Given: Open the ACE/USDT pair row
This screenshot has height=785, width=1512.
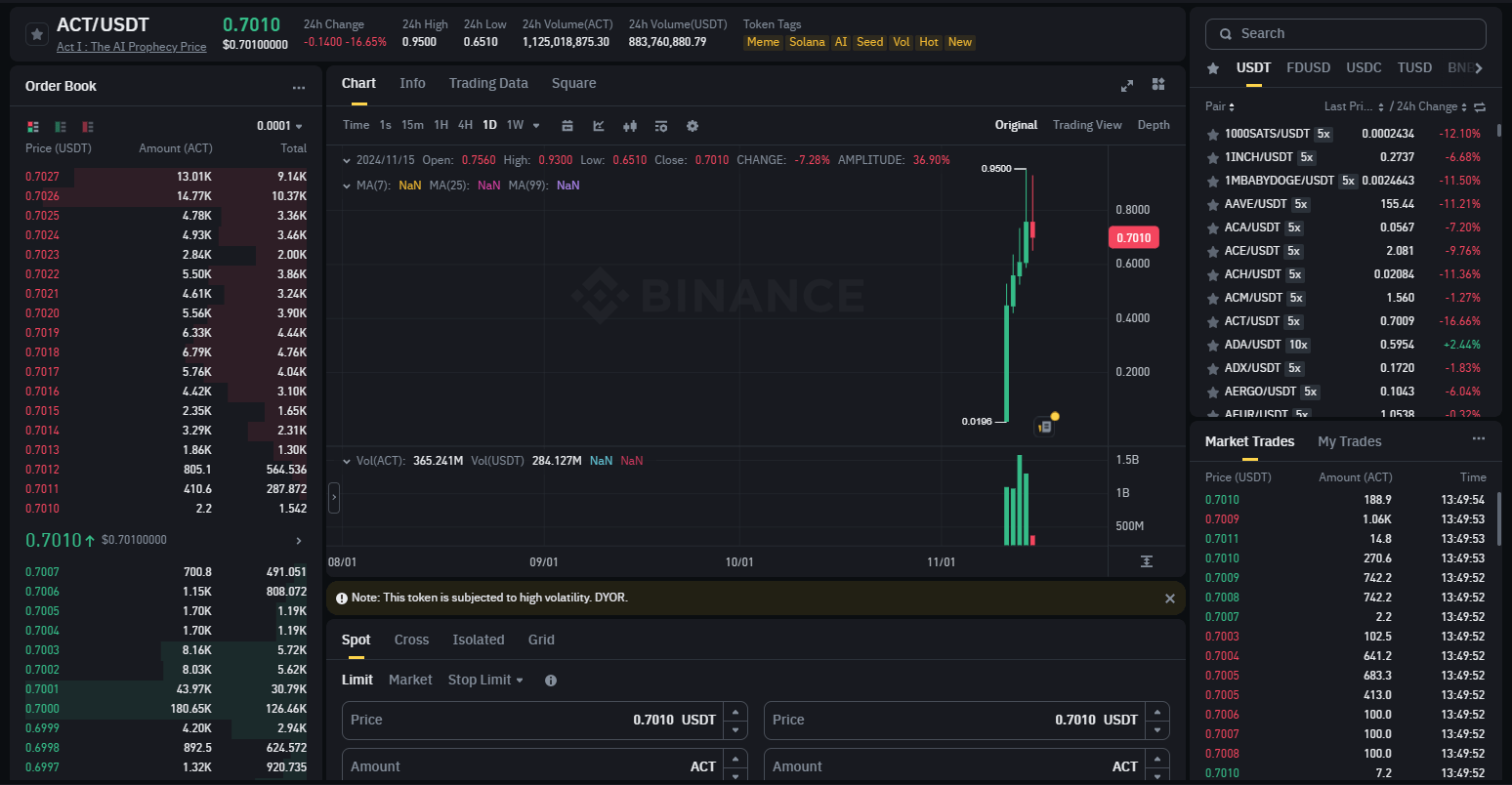Looking at the screenshot, I should click(1344, 251).
